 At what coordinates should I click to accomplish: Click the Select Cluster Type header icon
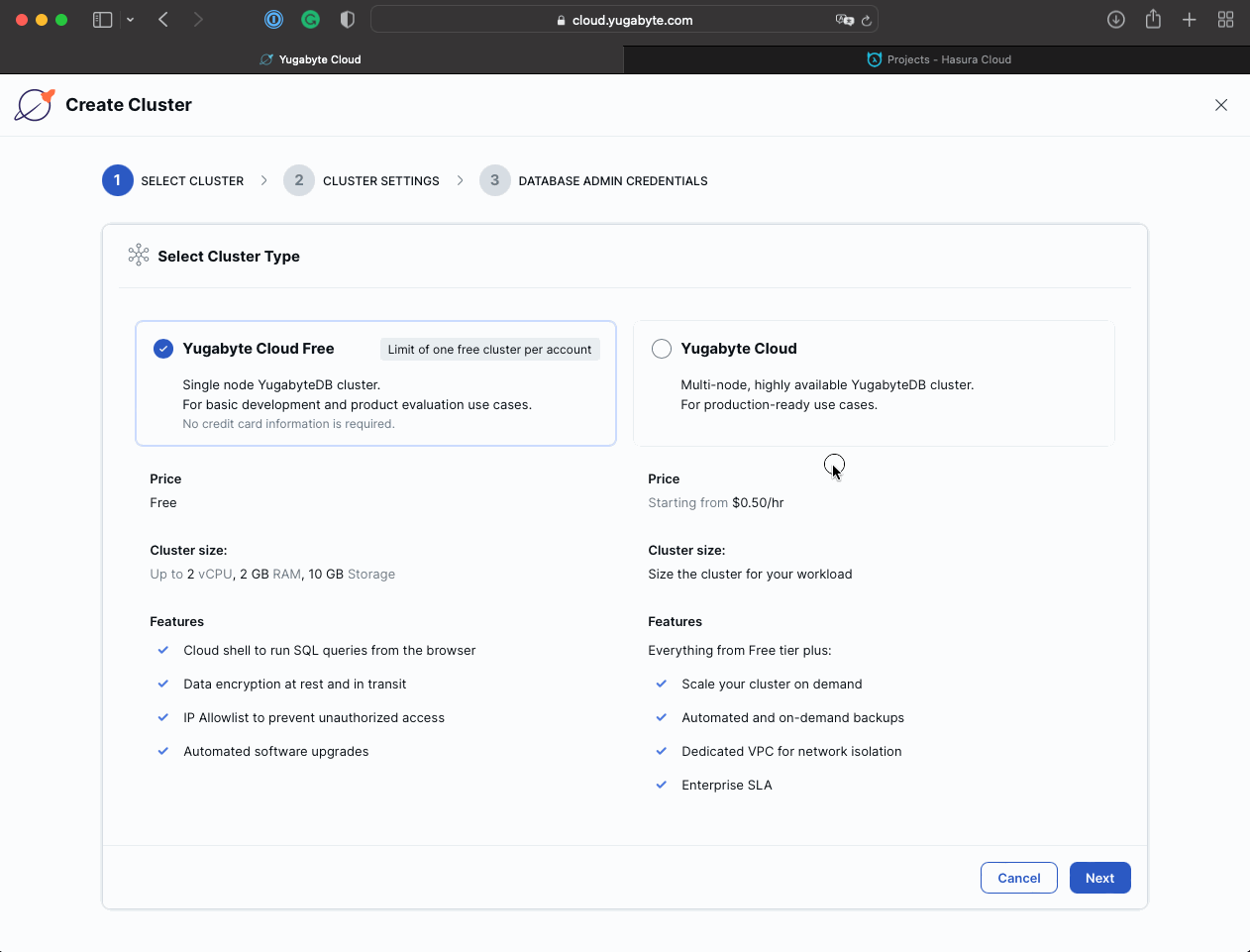tap(138, 255)
